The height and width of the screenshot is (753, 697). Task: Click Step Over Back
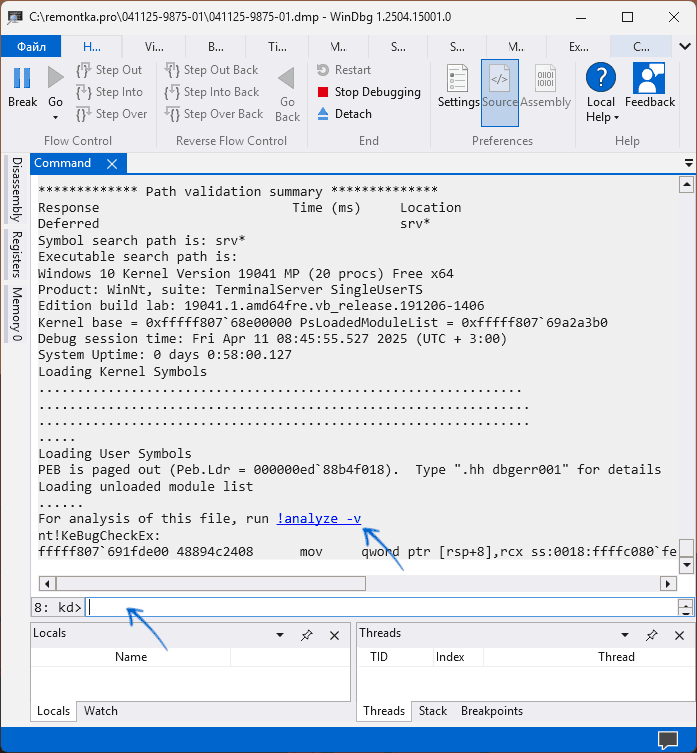pos(214,114)
